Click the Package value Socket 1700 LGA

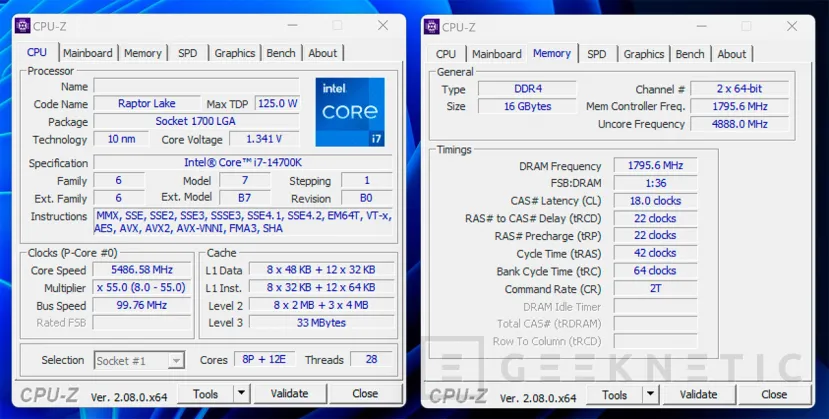(197, 121)
